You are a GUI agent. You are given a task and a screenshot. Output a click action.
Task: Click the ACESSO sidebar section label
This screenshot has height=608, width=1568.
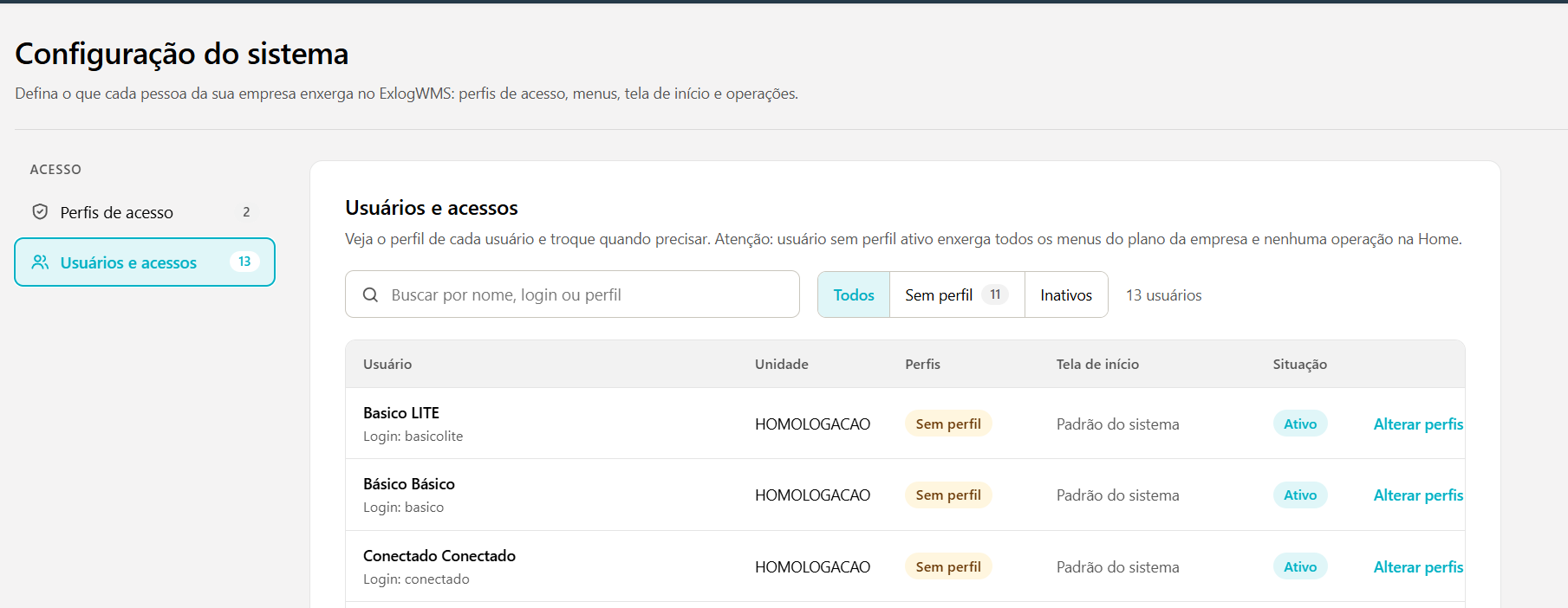click(55, 170)
